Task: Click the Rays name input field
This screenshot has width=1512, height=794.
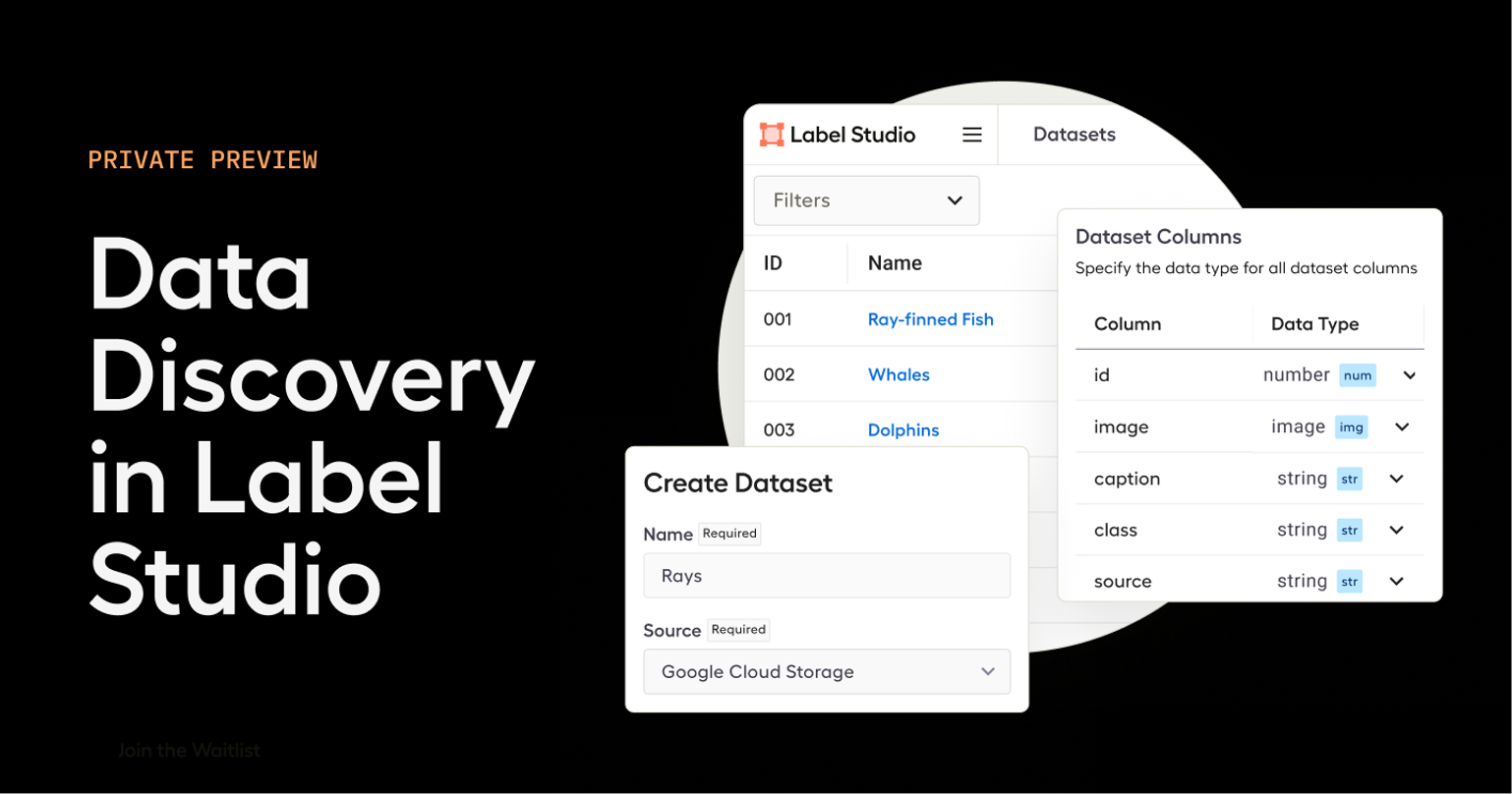Action: tap(826, 575)
